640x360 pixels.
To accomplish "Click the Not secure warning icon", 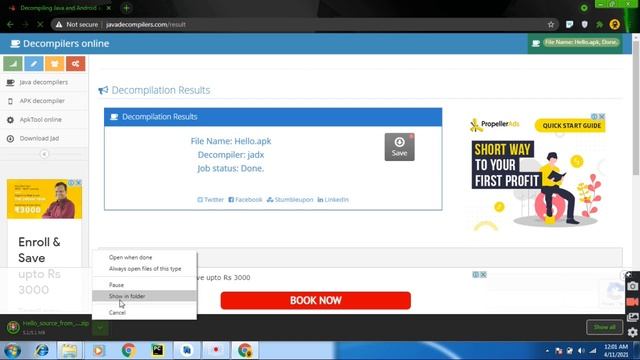I will (59, 24).
